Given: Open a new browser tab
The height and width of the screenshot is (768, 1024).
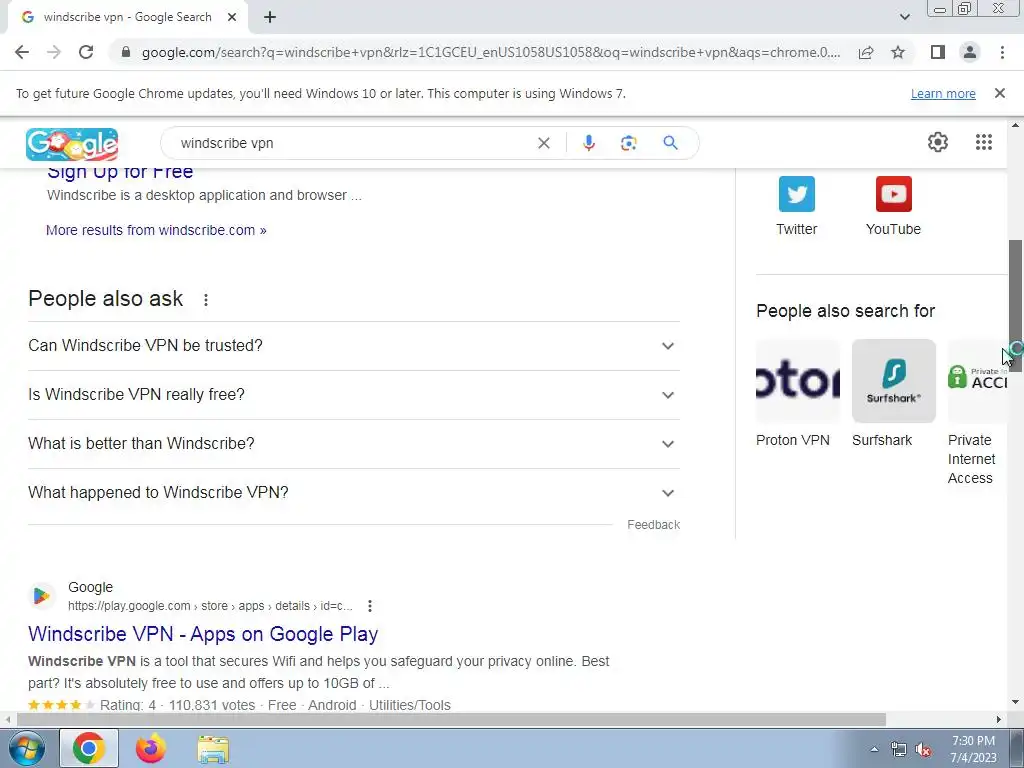Looking at the screenshot, I should point(270,17).
